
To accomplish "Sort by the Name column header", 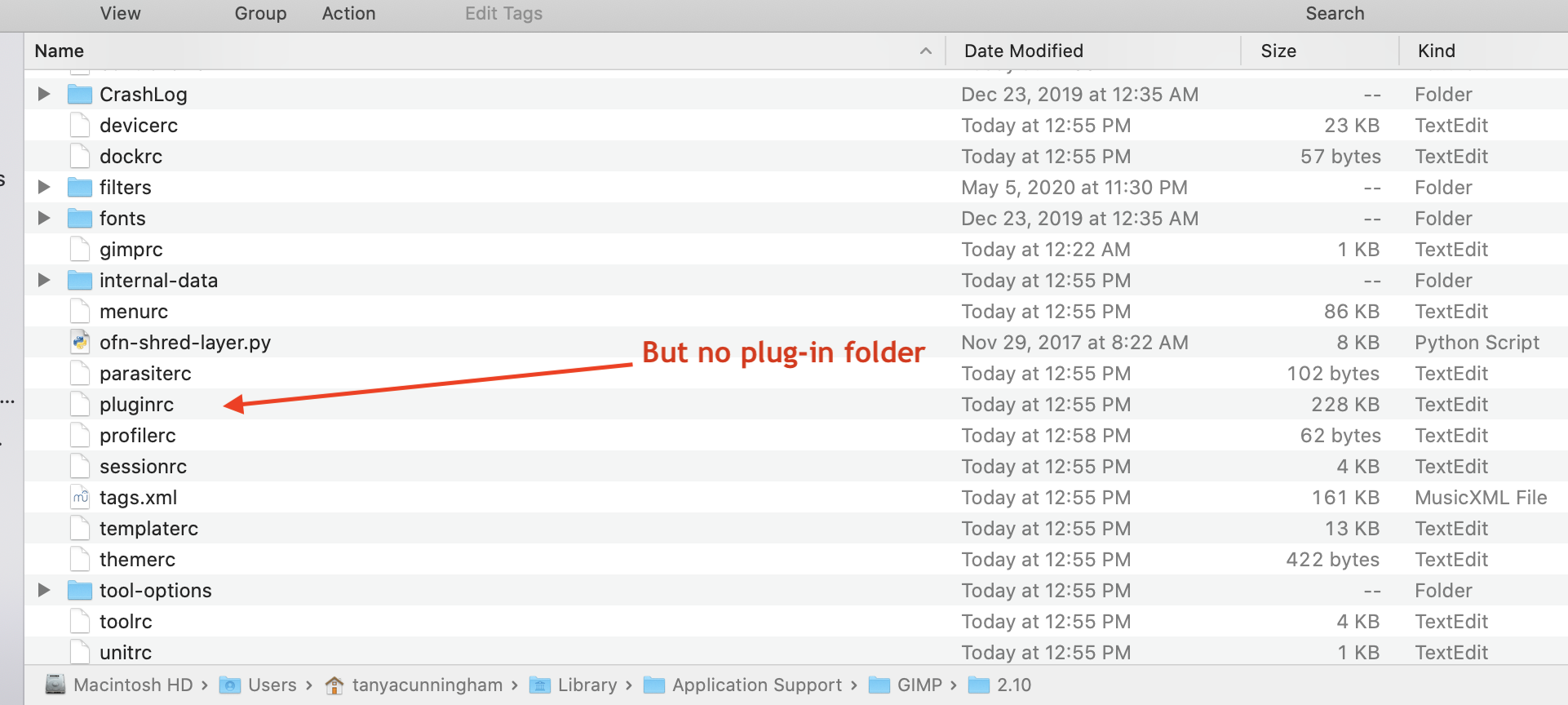I will 60,51.
